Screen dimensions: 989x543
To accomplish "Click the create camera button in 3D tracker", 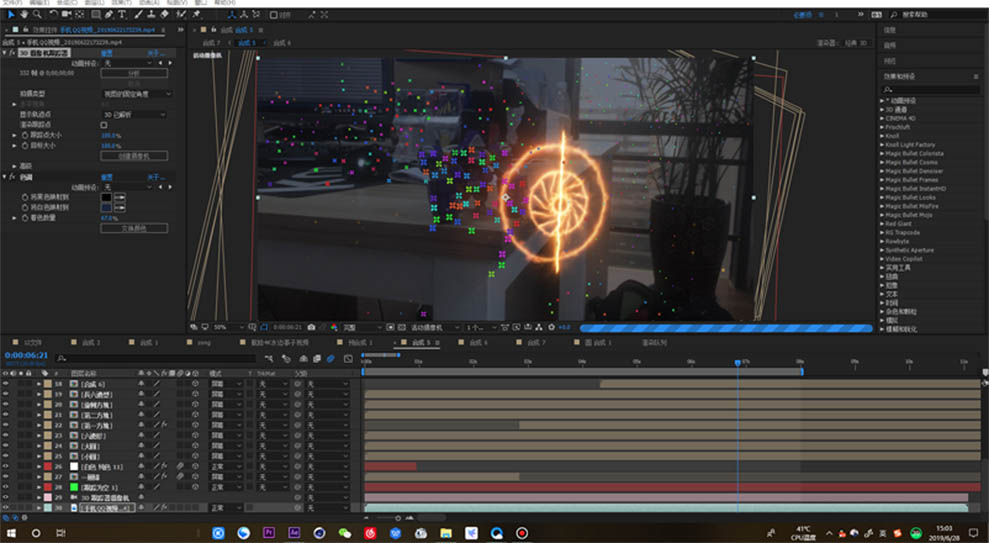I will (132, 156).
